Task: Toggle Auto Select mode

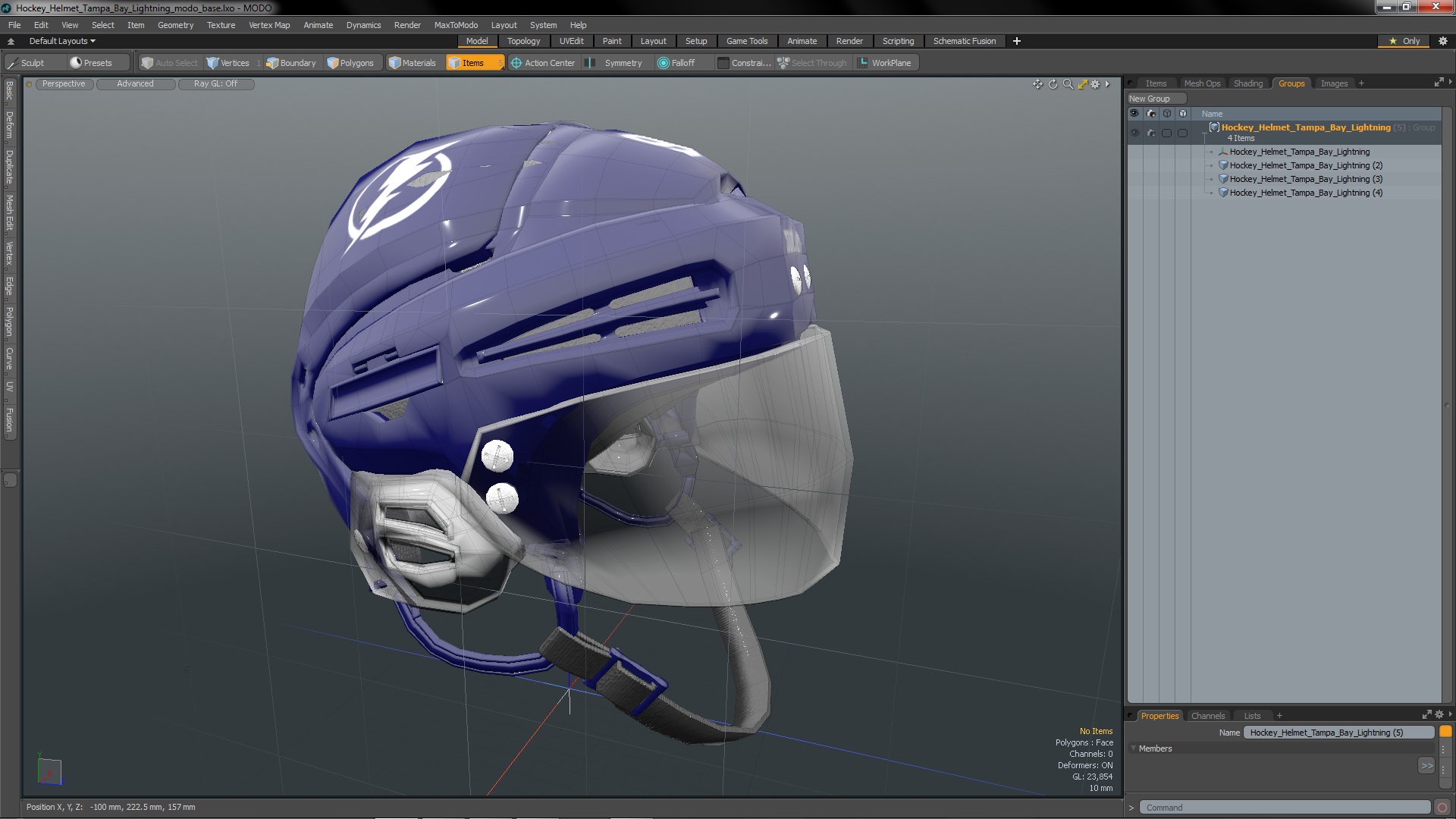Action: tap(170, 63)
